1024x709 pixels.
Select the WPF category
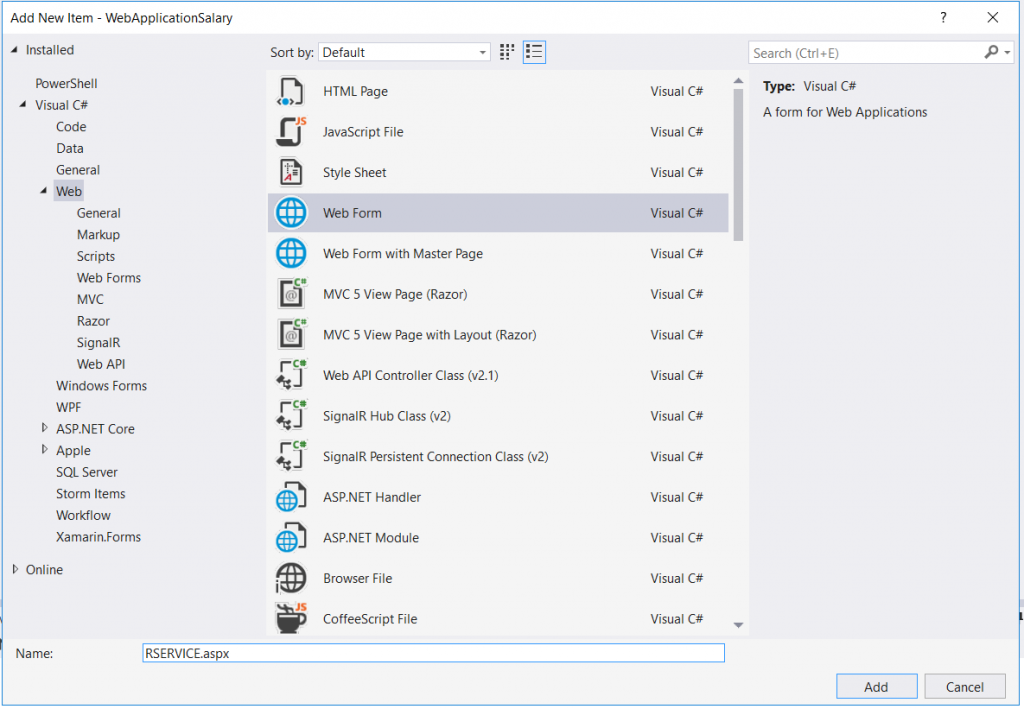coord(68,407)
